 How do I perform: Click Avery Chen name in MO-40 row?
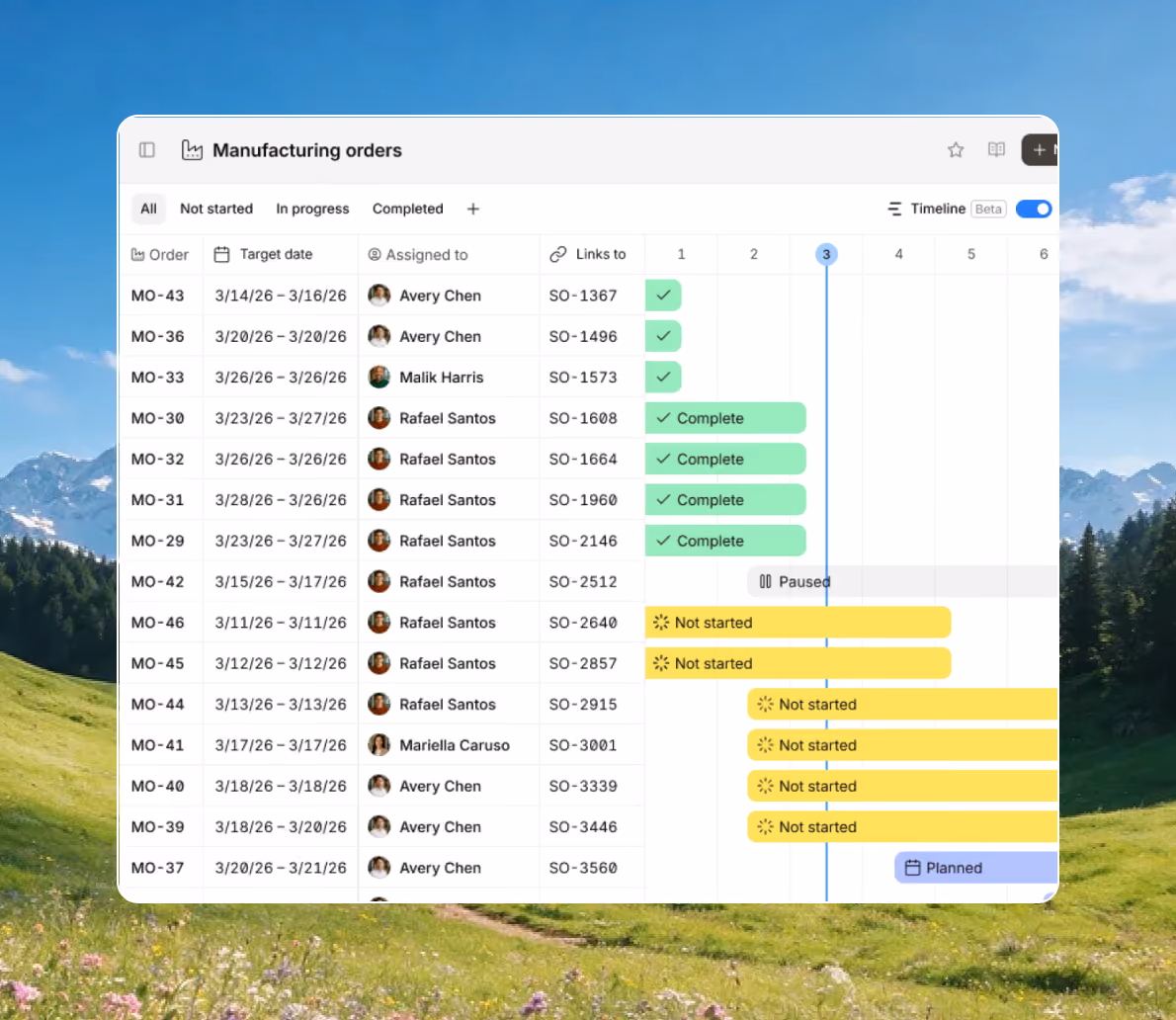440,786
